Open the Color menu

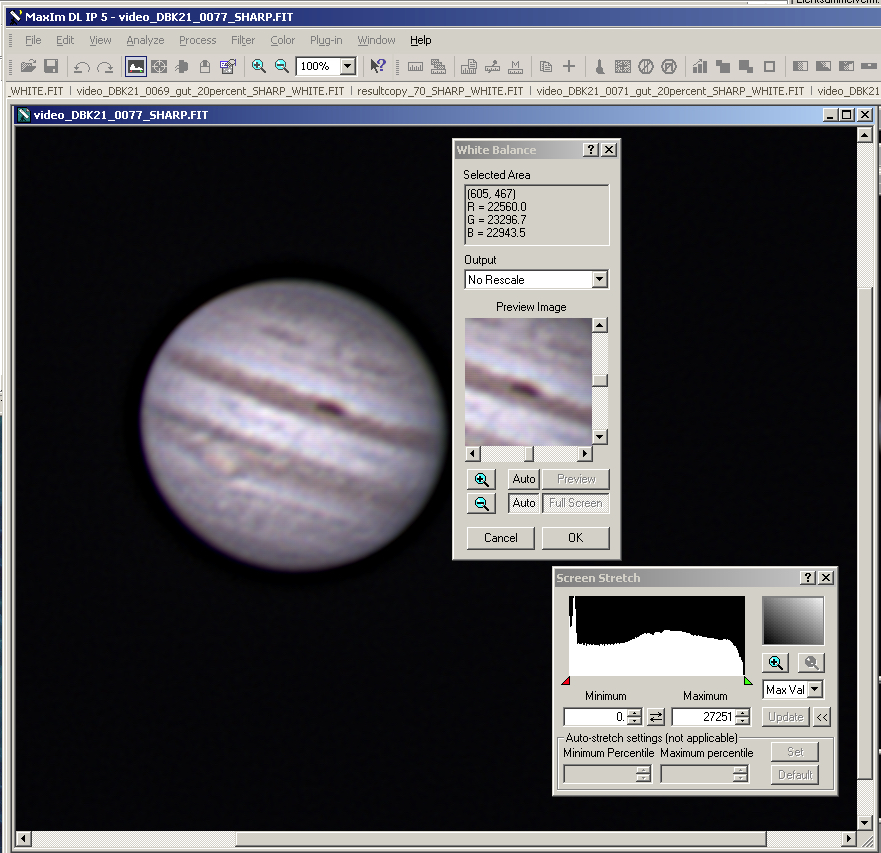click(282, 40)
